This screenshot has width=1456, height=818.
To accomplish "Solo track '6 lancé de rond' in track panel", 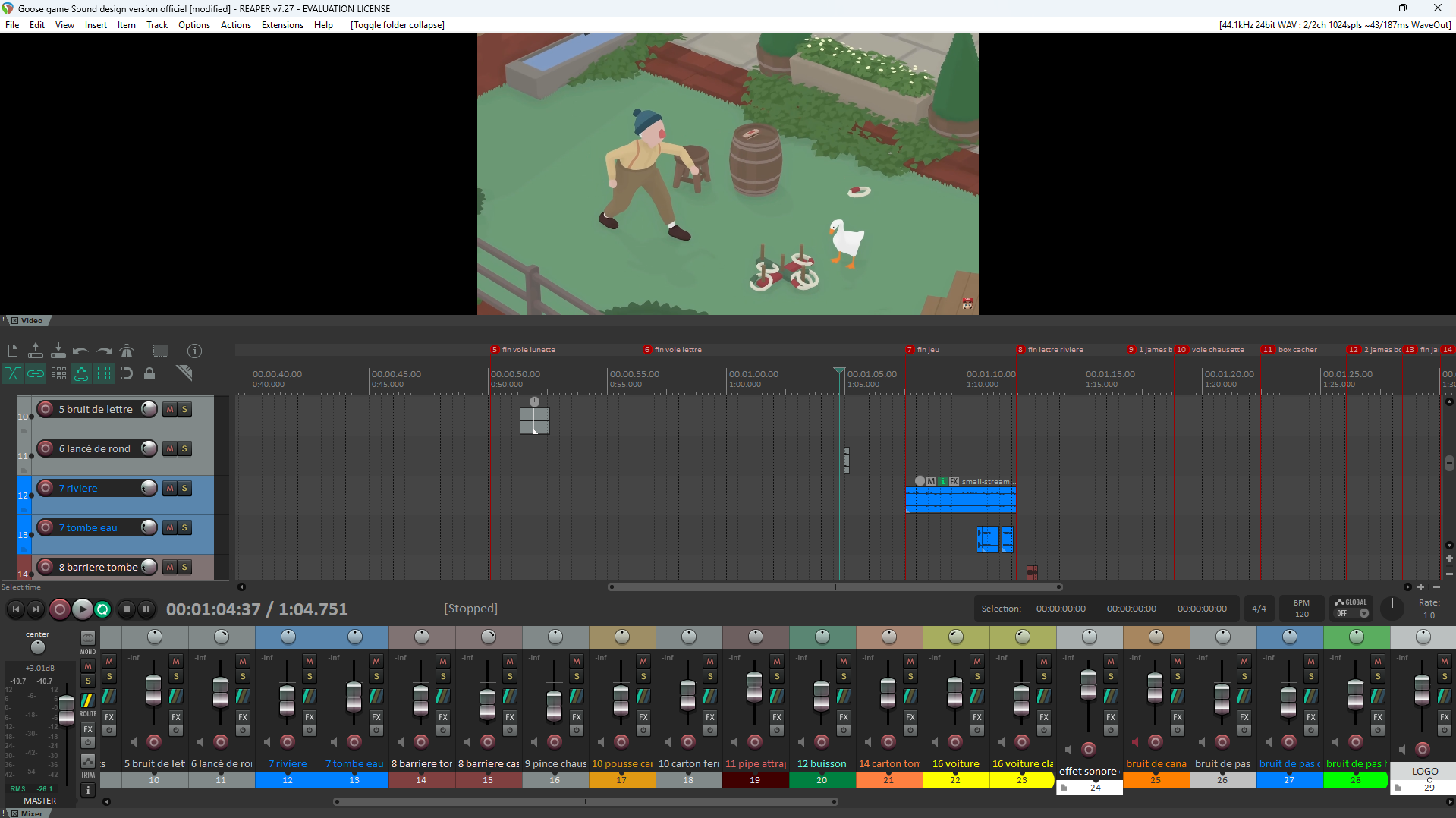I will (184, 449).
